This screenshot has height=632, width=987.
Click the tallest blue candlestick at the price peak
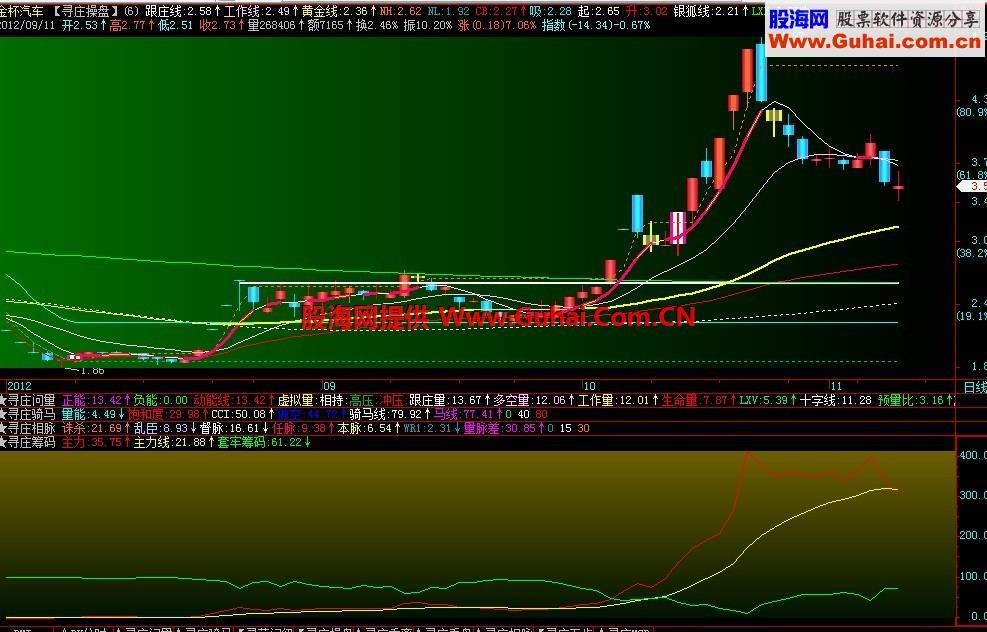pyautogui.click(x=762, y=70)
